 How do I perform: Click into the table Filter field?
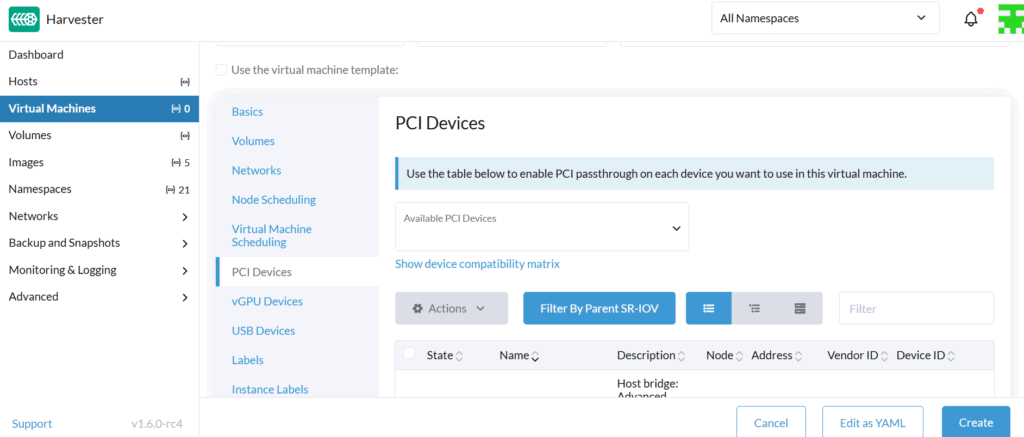[x=915, y=309]
